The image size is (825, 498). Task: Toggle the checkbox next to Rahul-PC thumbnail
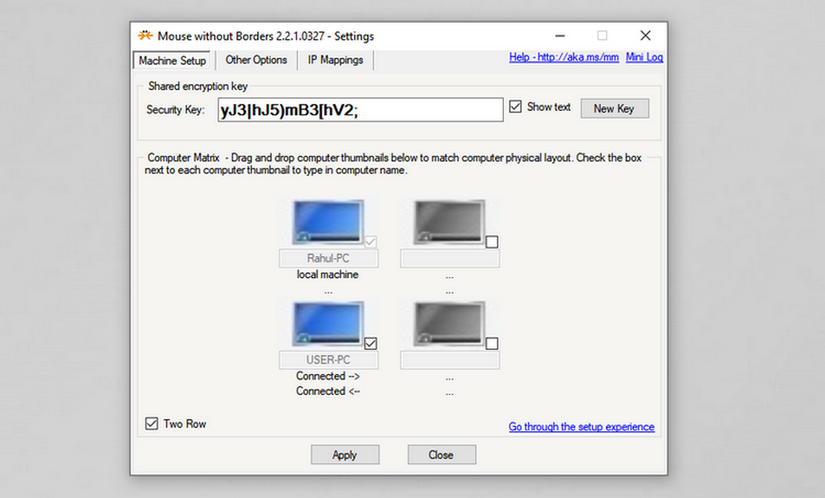click(370, 242)
